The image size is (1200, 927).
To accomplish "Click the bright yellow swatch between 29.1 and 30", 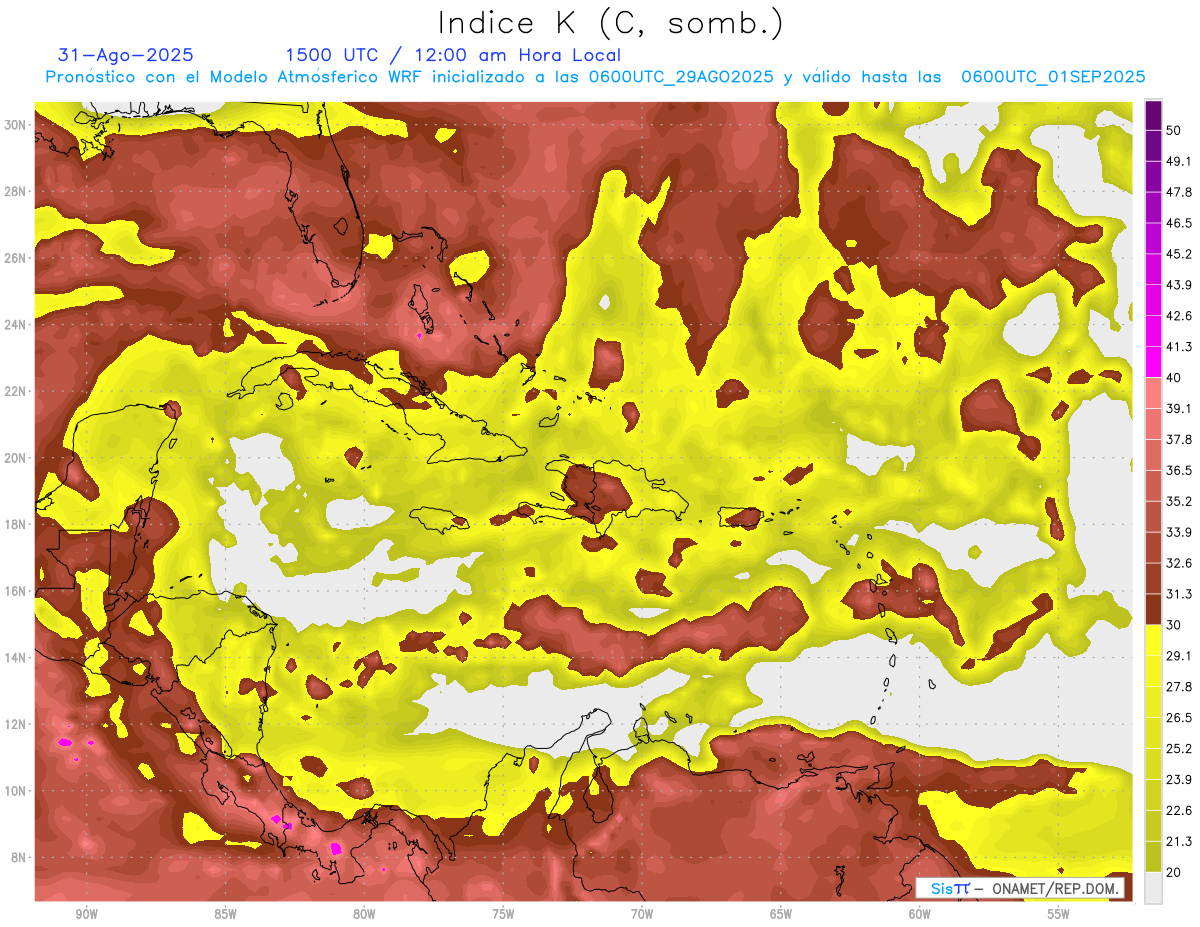I will tap(1153, 640).
